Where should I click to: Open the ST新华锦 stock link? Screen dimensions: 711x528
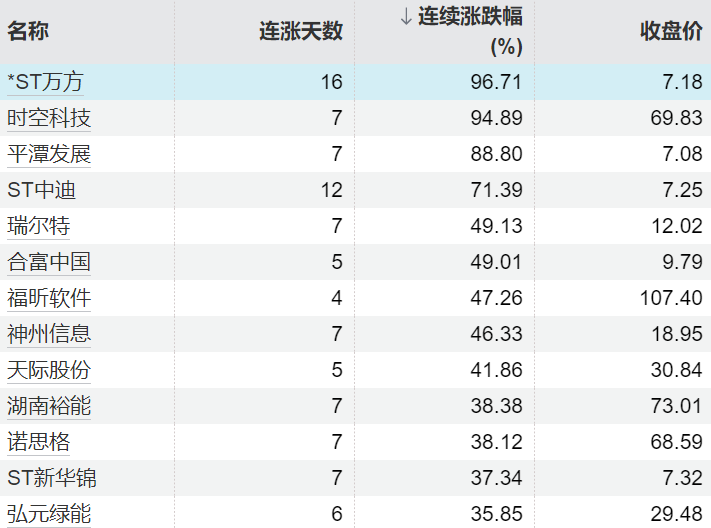click(x=52, y=478)
